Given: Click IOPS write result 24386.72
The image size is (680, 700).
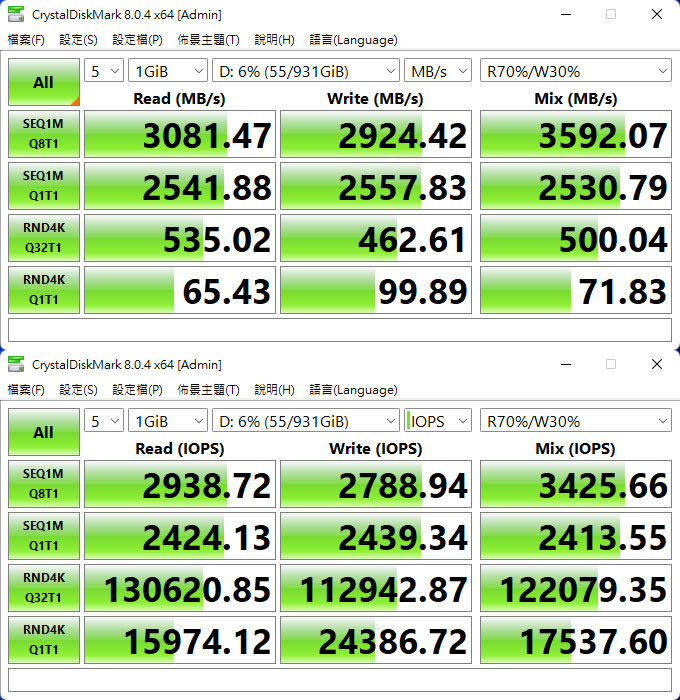Looking at the screenshot, I should [376, 640].
